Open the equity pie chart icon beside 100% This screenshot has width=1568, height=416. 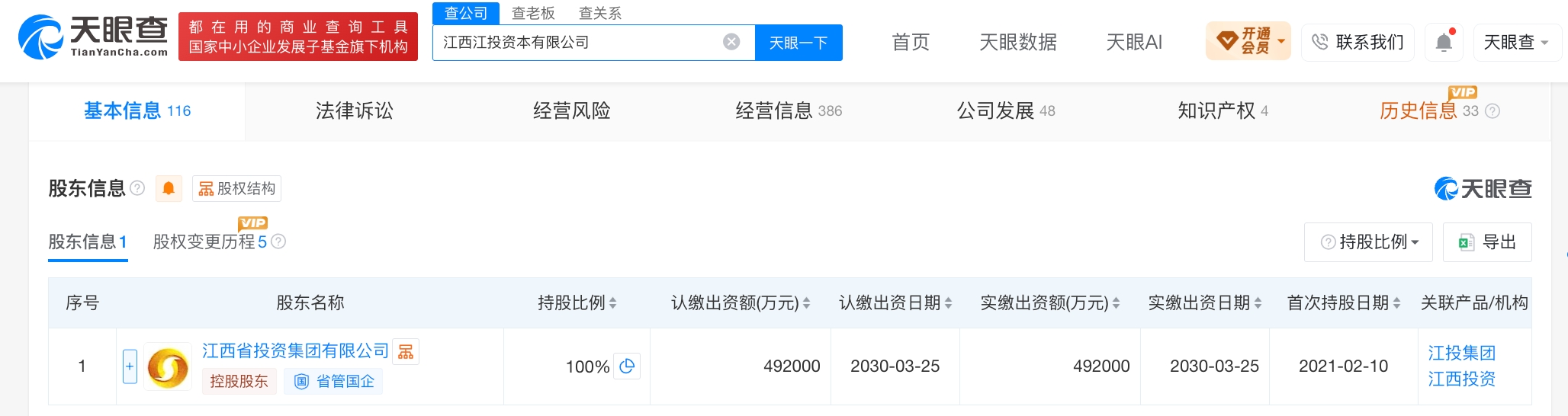point(627,366)
